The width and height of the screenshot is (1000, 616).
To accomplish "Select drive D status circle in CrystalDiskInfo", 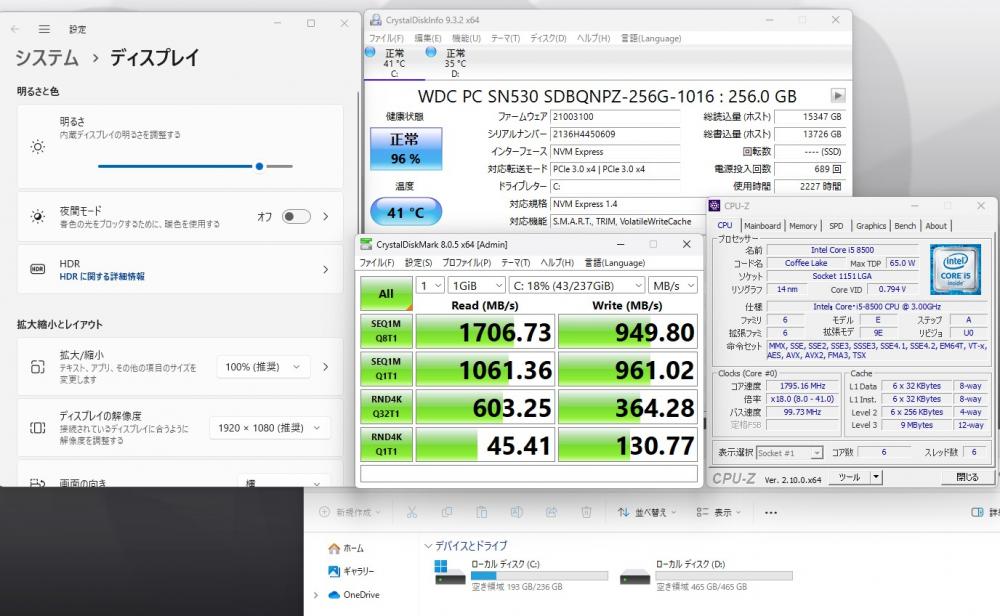I will (431, 52).
